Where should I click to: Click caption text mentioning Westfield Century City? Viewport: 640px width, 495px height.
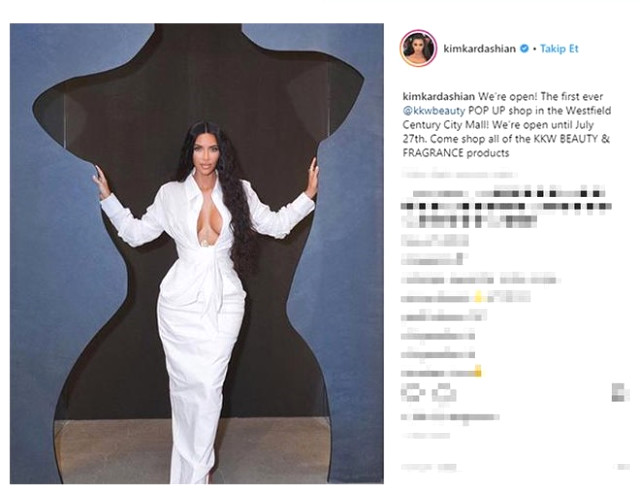tap(507, 118)
